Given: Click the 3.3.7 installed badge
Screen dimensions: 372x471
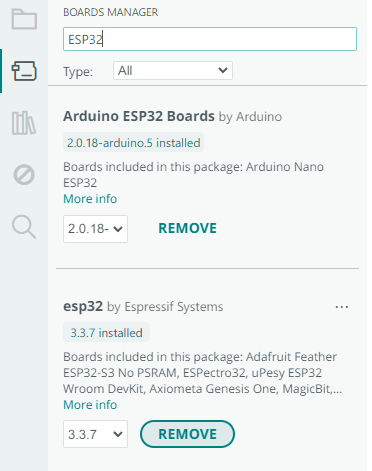Looking at the screenshot, I should tap(106, 333).
